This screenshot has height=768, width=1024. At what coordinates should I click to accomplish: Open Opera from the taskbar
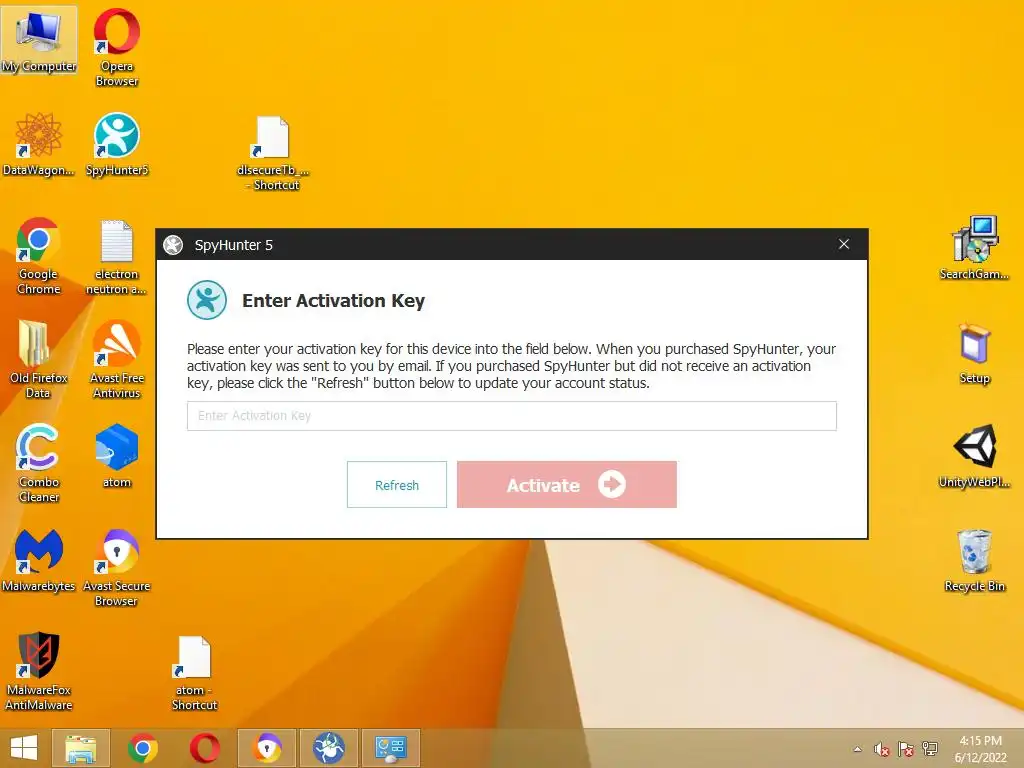[x=204, y=748]
